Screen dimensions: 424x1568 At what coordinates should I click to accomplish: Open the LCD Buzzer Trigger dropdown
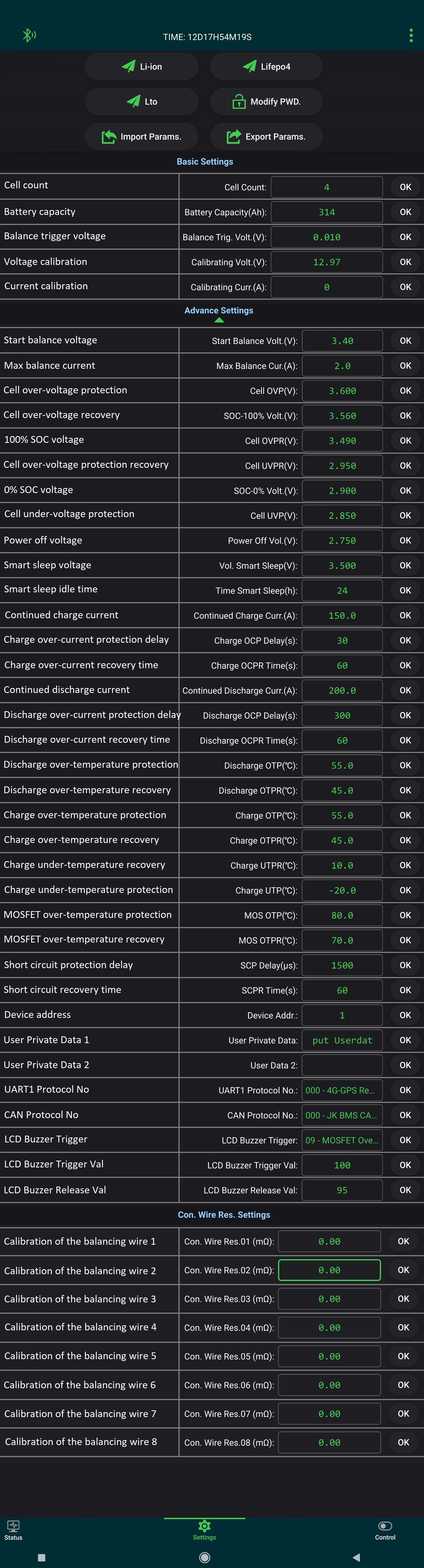tap(342, 1139)
